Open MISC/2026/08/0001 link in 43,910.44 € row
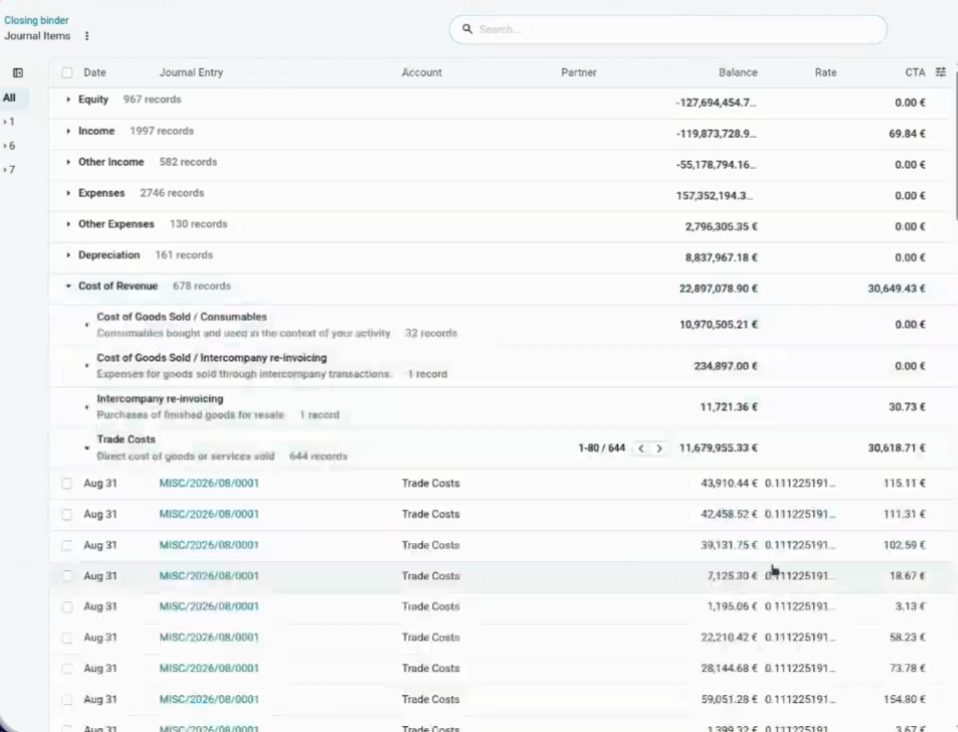The height and width of the screenshot is (732, 958). point(209,483)
